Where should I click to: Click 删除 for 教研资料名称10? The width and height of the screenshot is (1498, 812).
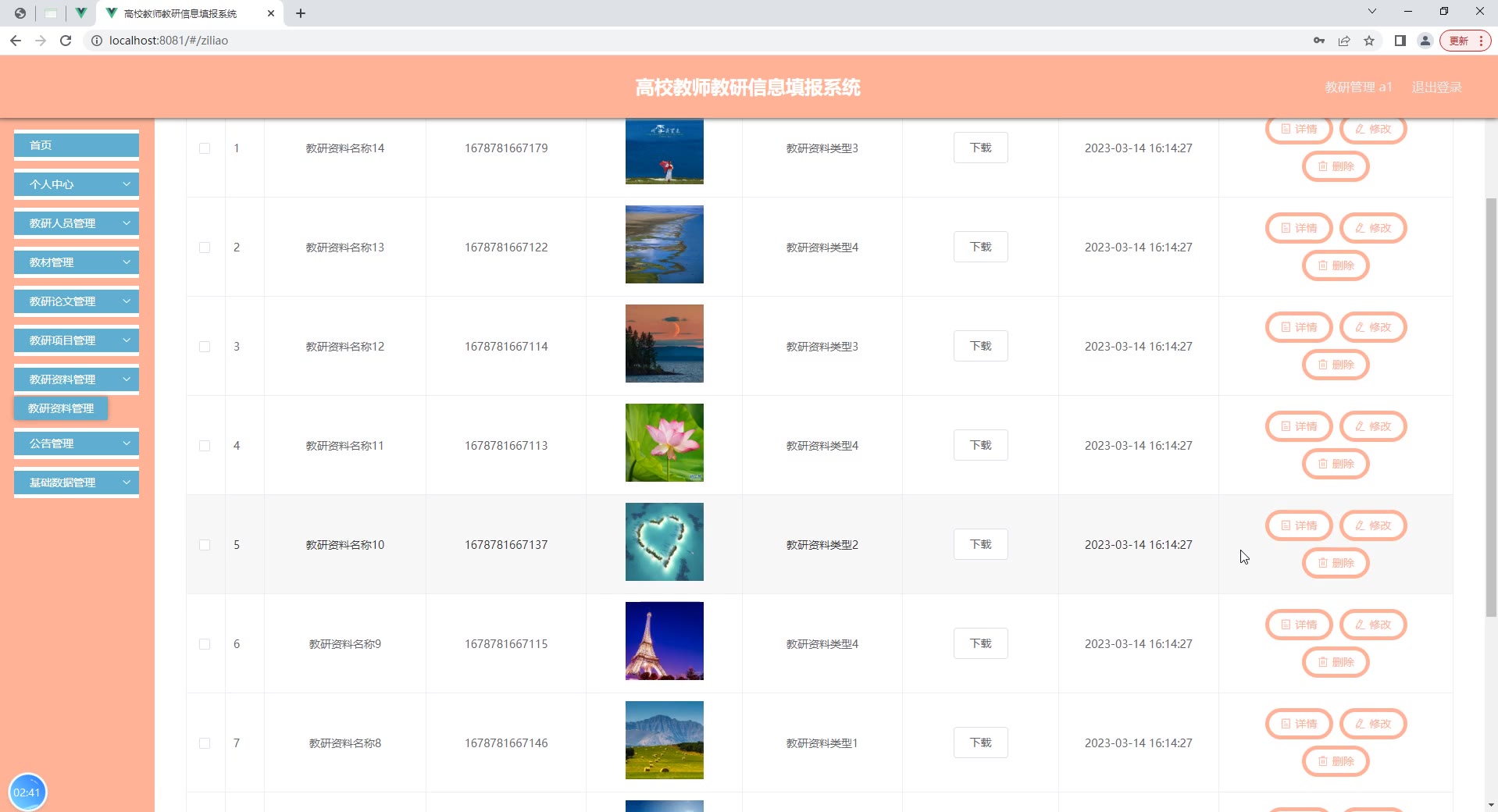click(1336, 563)
